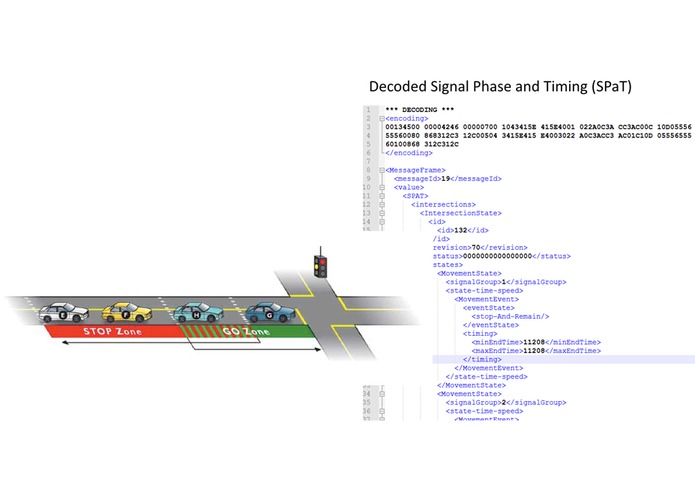Screen dimensions: 695x494
Task: Collapse the encoding block fold marker
Action: [382, 119]
